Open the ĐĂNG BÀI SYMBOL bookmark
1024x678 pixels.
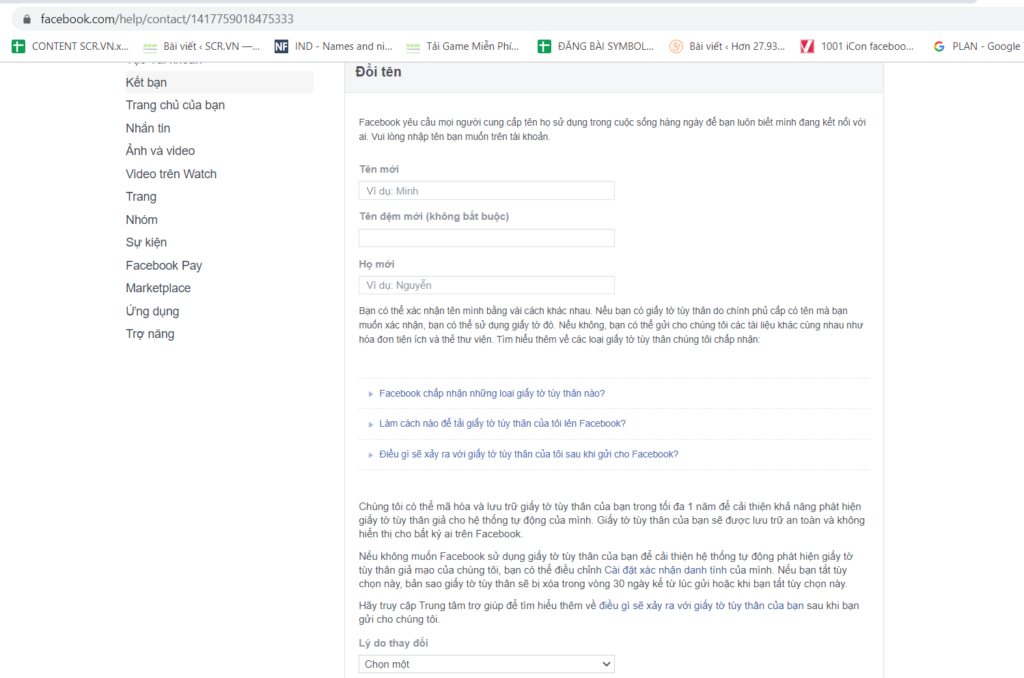[596, 46]
